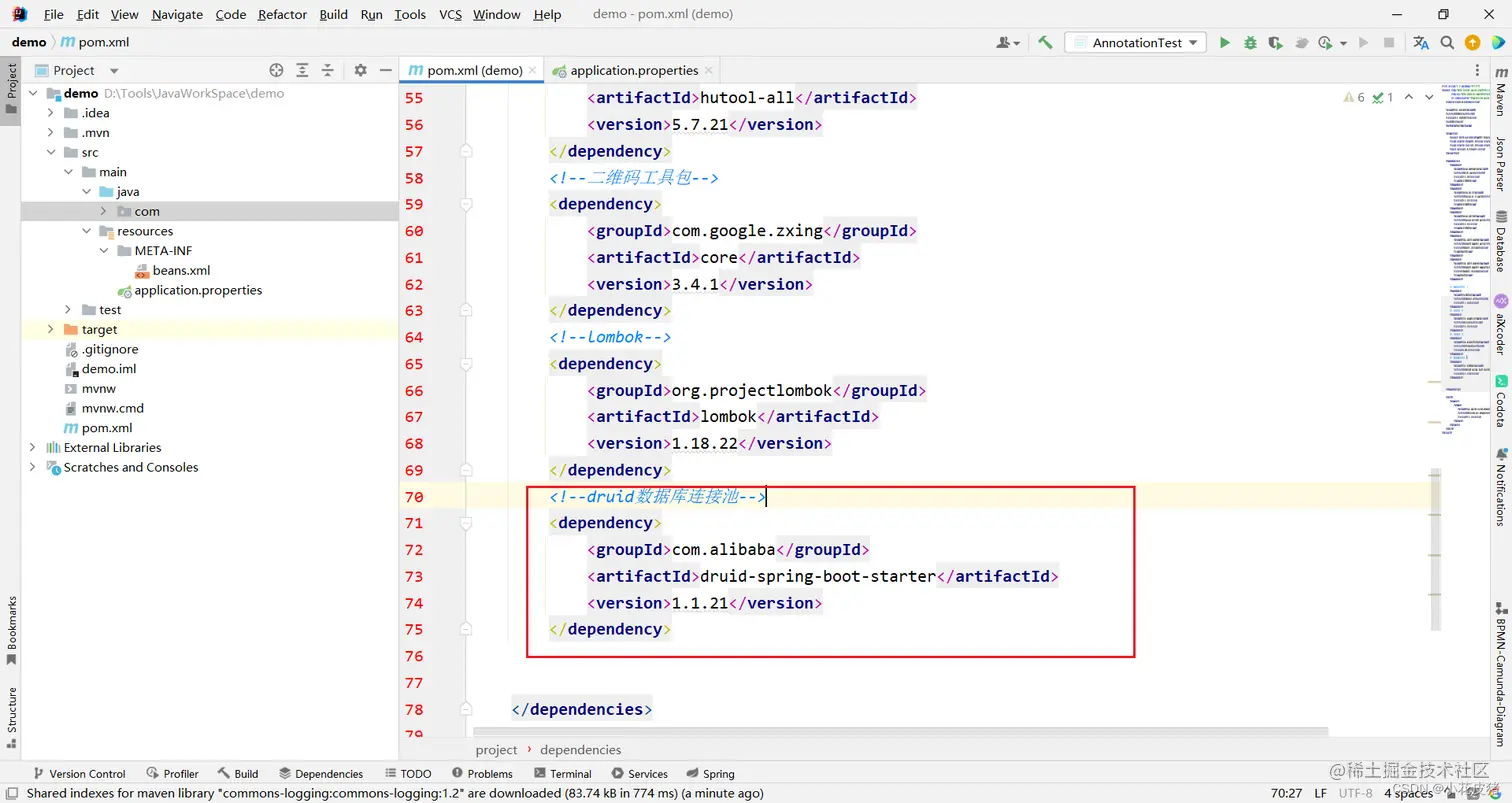Screen dimensions: 1512x803
Task: Collapse the src folder
Action: point(51,152)
